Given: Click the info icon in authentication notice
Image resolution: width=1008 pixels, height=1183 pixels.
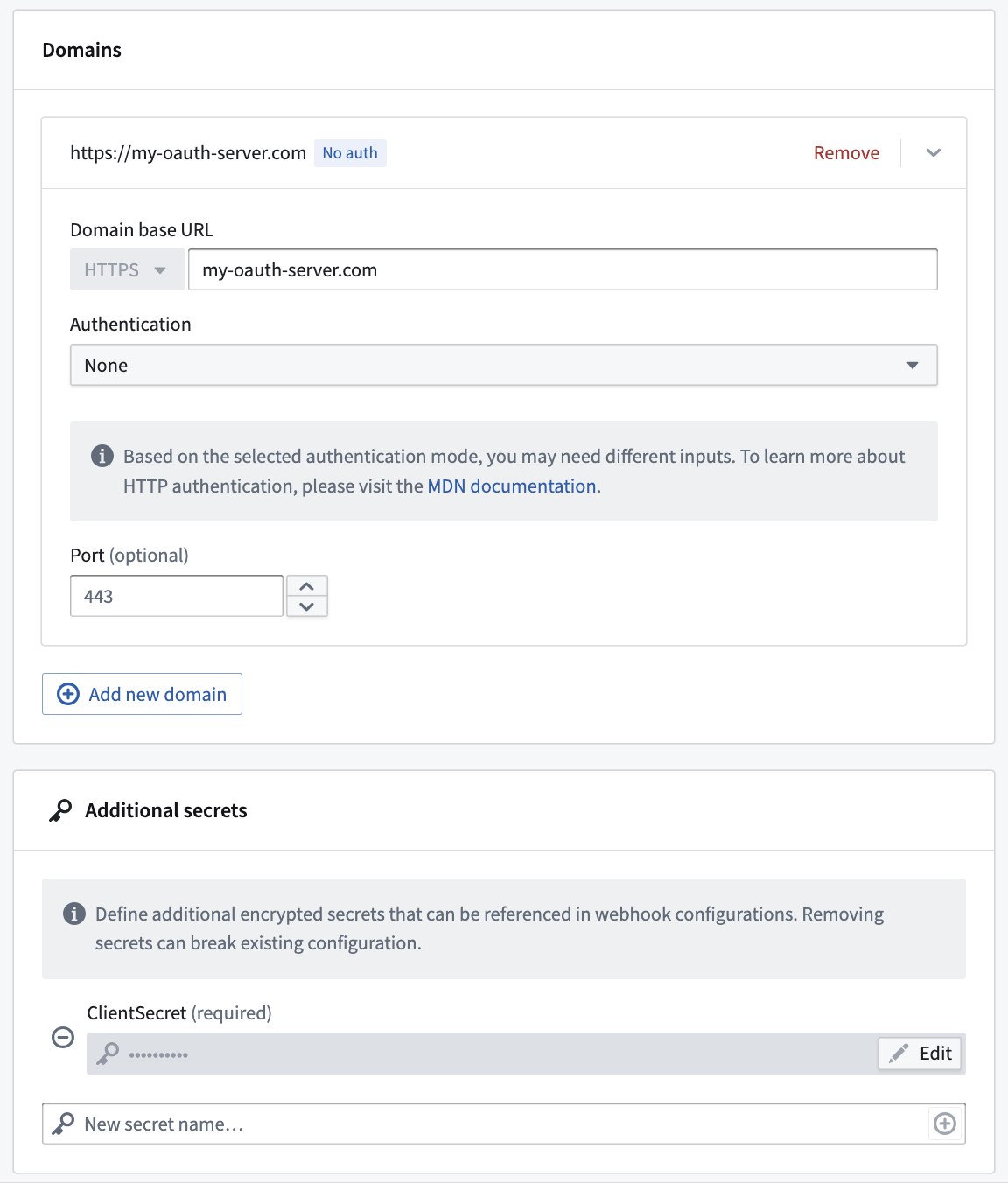Looking at the screenshot, I should coord(102,456).
